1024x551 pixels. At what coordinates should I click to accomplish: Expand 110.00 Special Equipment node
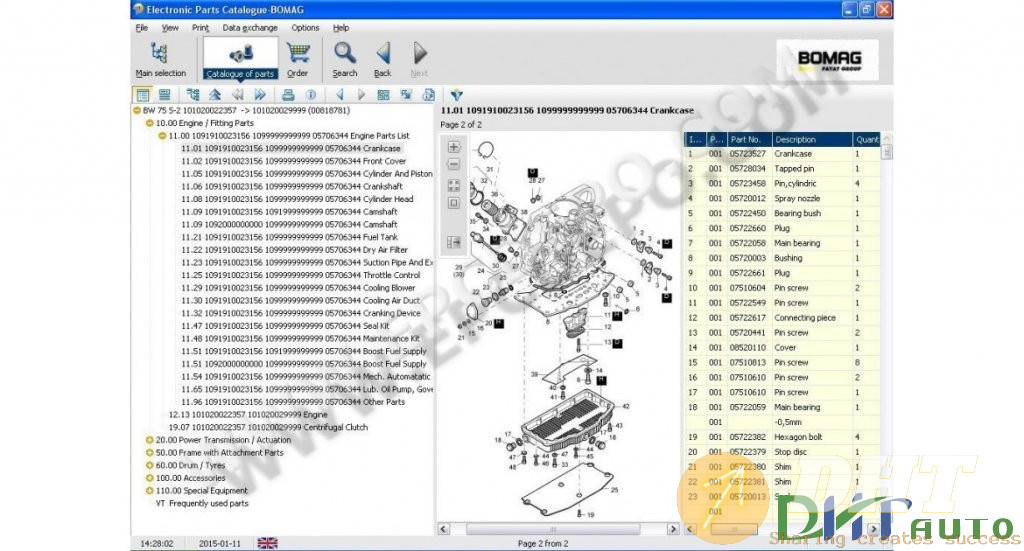[150, 490]
